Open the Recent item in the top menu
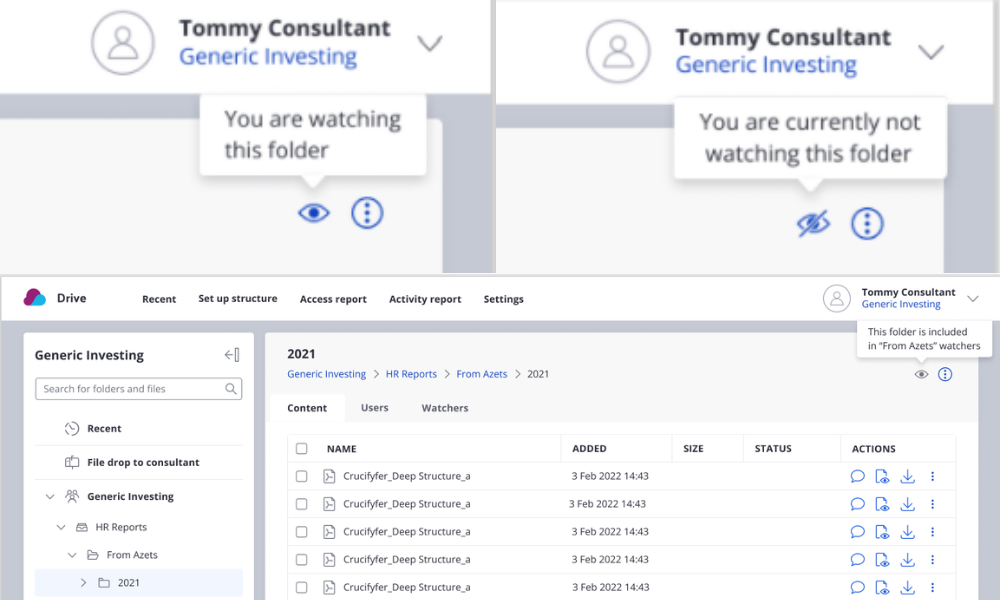Screen dimensions: 1000x600 coord(159,299)
